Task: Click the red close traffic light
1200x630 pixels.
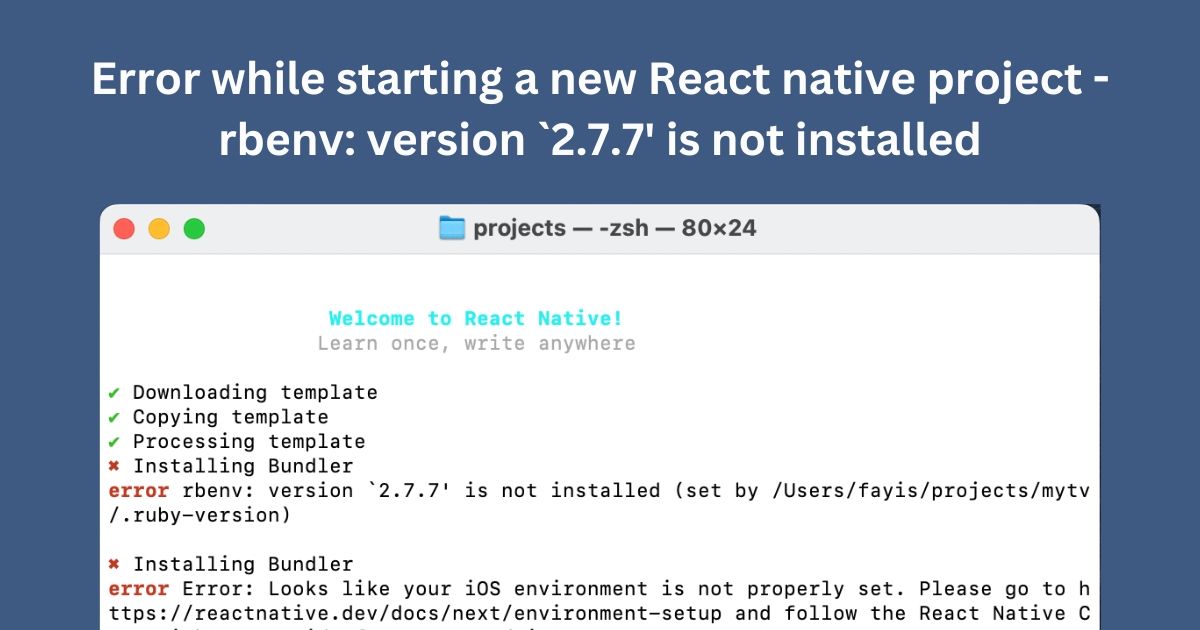Action: point(124,228)
